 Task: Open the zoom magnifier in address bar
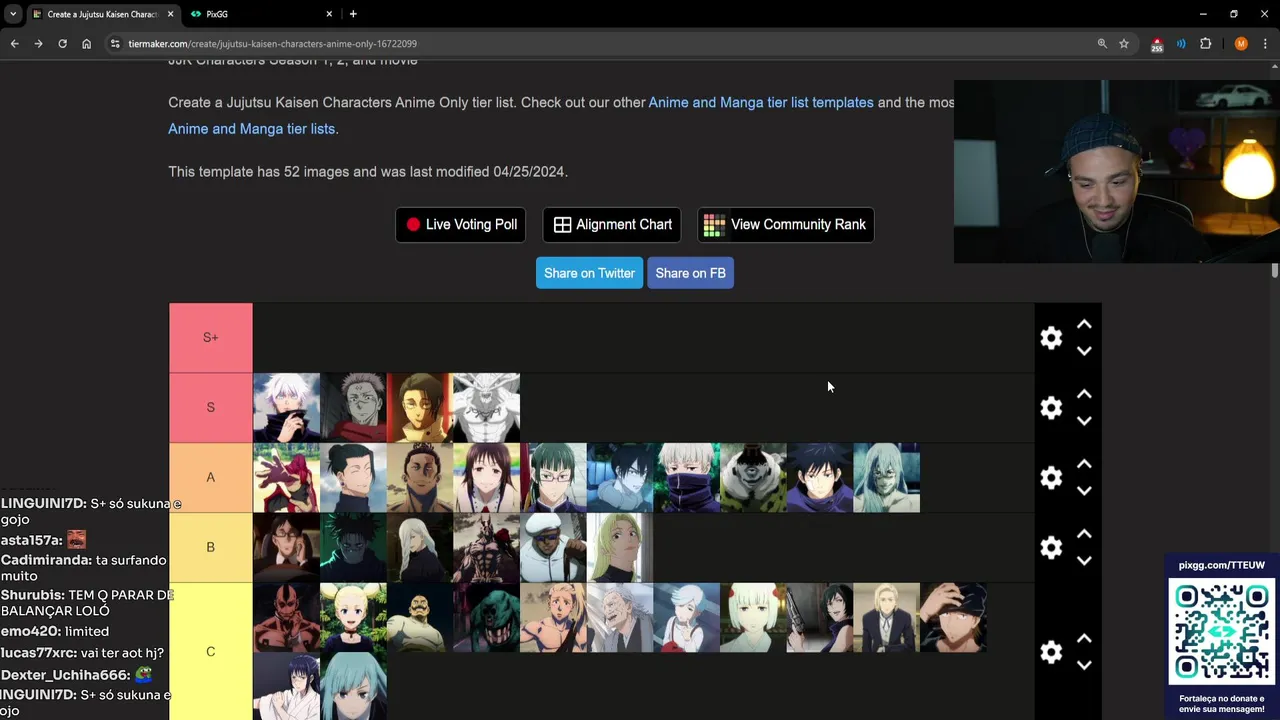pos(1102,44)
